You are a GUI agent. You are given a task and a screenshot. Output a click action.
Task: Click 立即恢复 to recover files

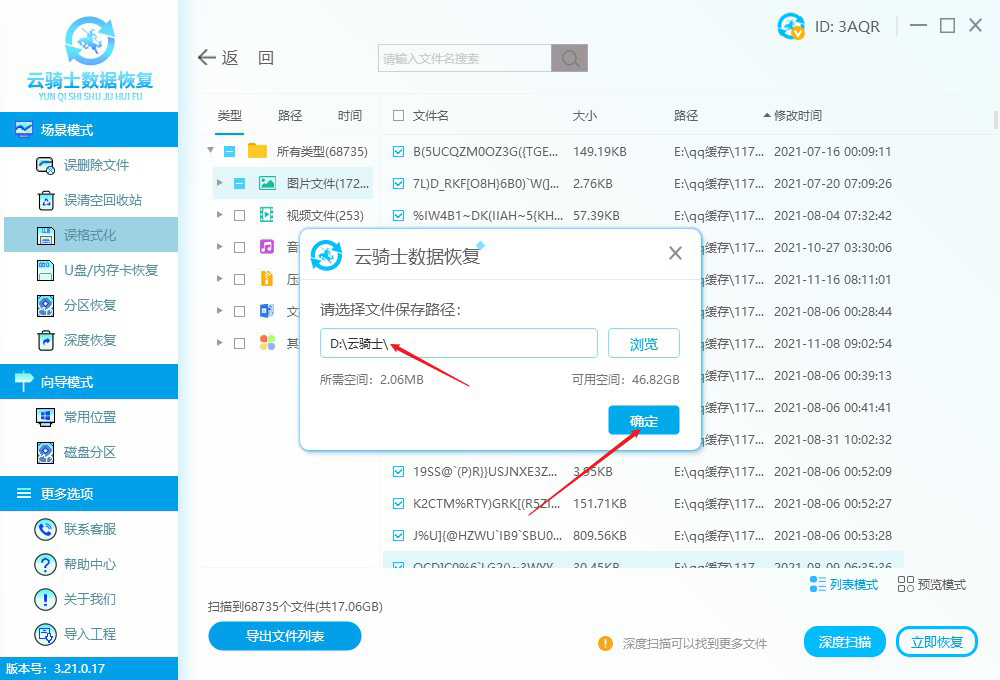click(x=937, y=642)
